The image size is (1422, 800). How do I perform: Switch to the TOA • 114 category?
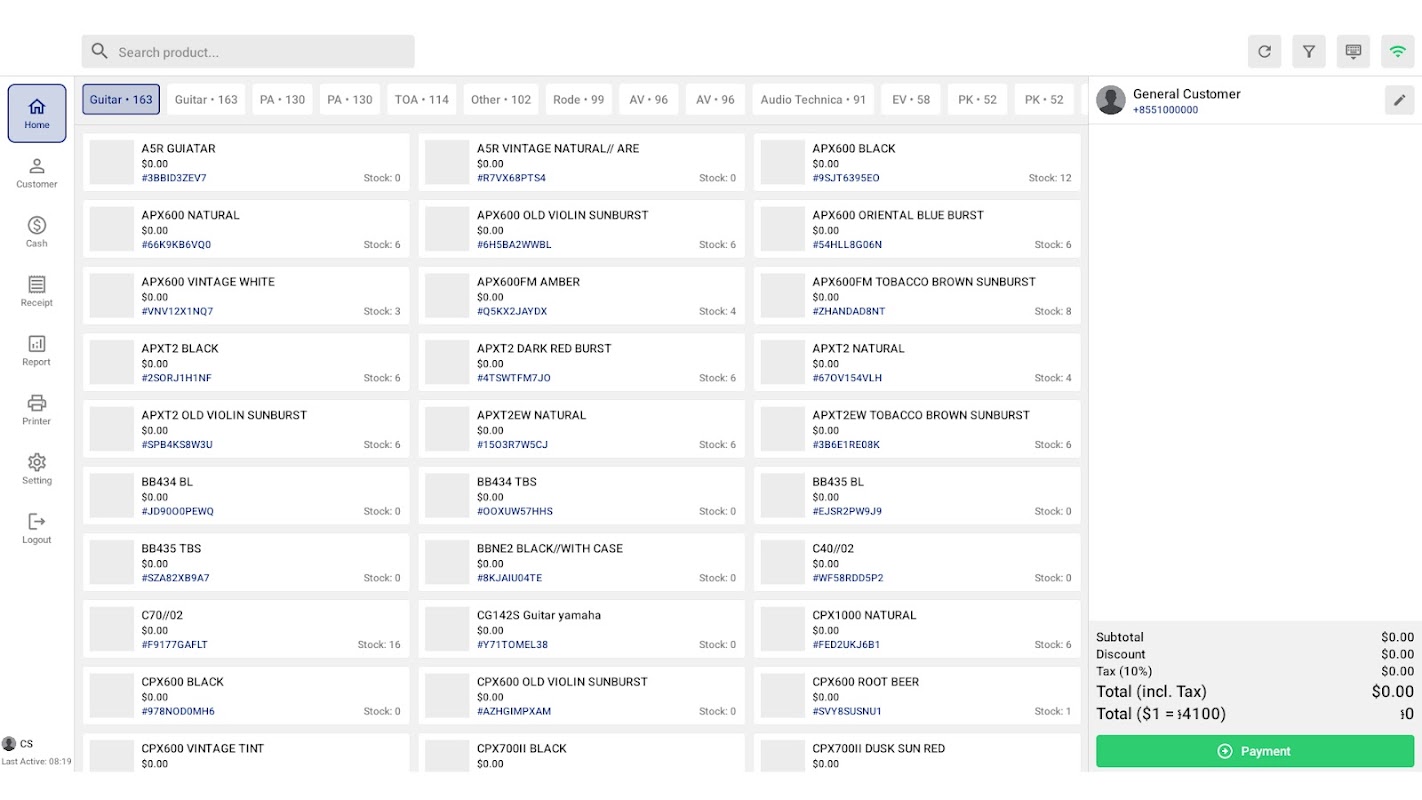pyautogui.click(x=422, y=99)
